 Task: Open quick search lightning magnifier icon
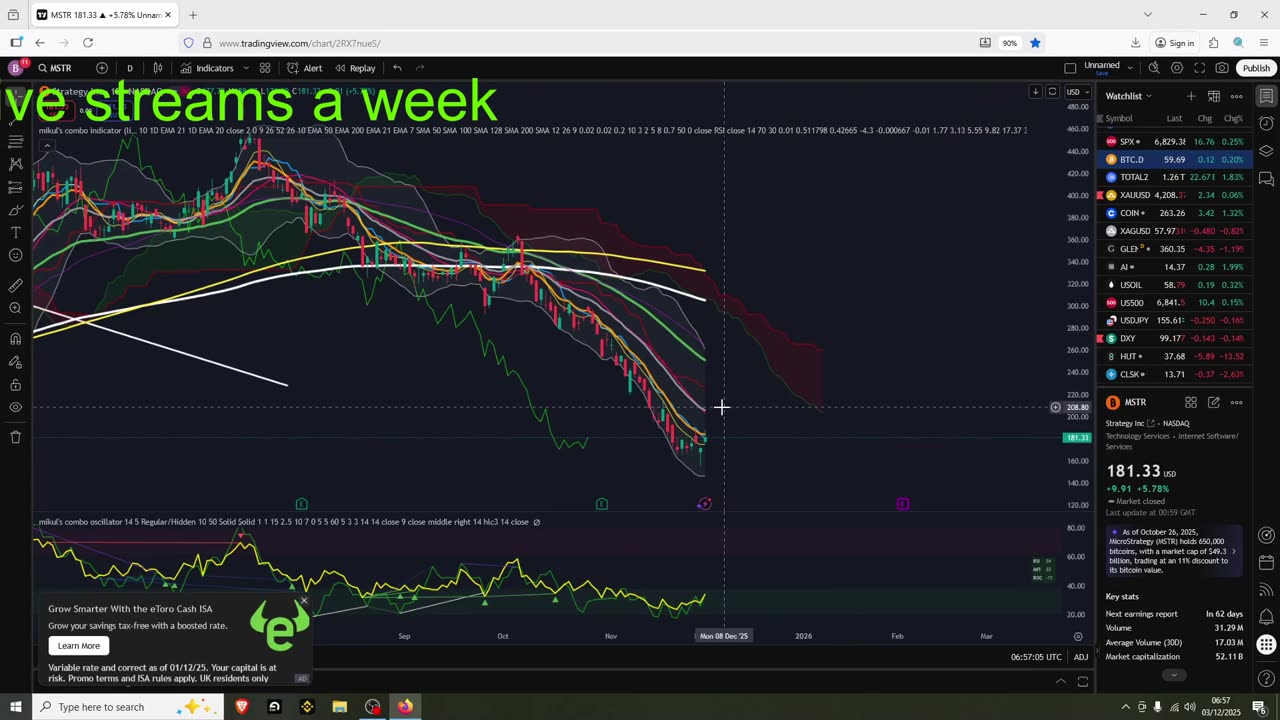pos(1154,68)
